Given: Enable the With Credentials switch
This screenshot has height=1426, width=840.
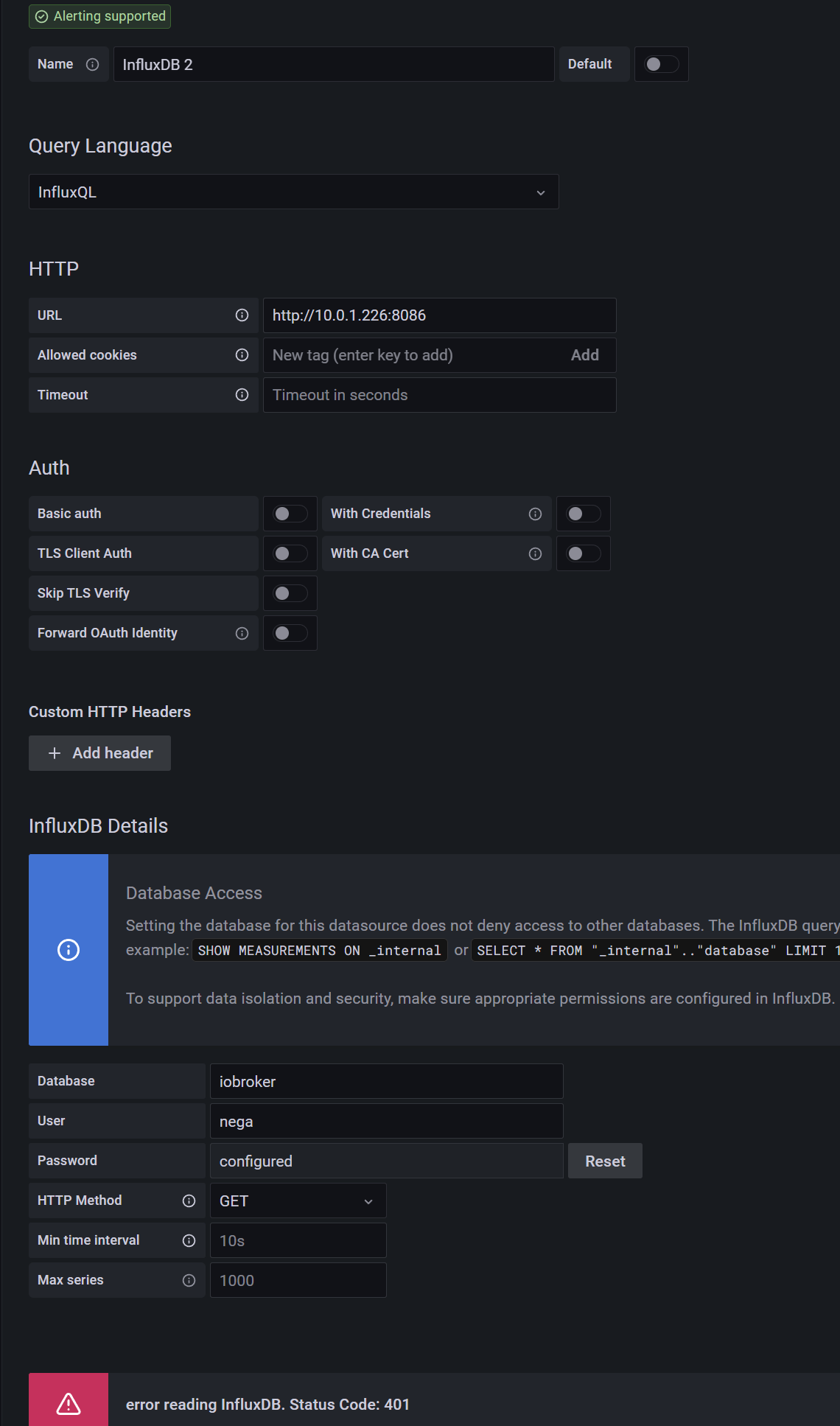Looking at the screenshot, I should pos(584,514).
